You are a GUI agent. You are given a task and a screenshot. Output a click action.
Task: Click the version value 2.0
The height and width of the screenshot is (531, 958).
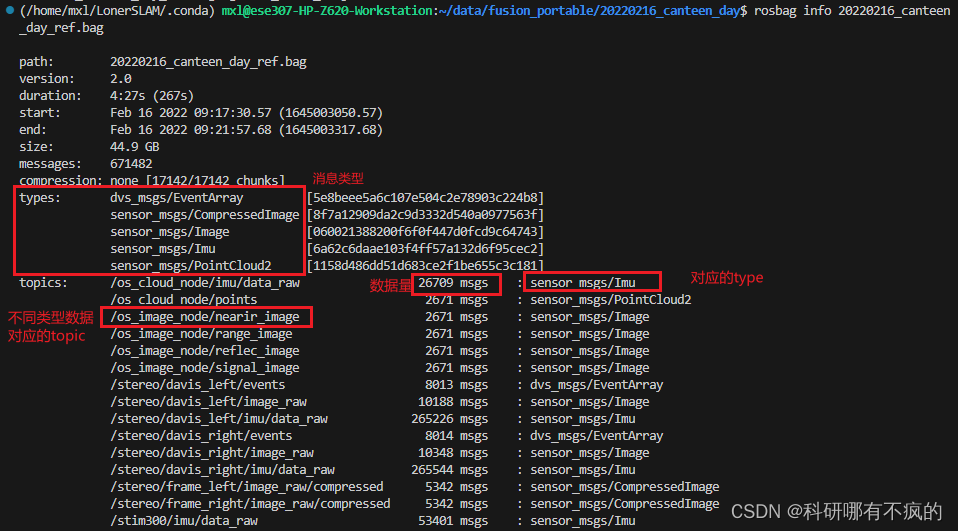[x=121, y=79]
